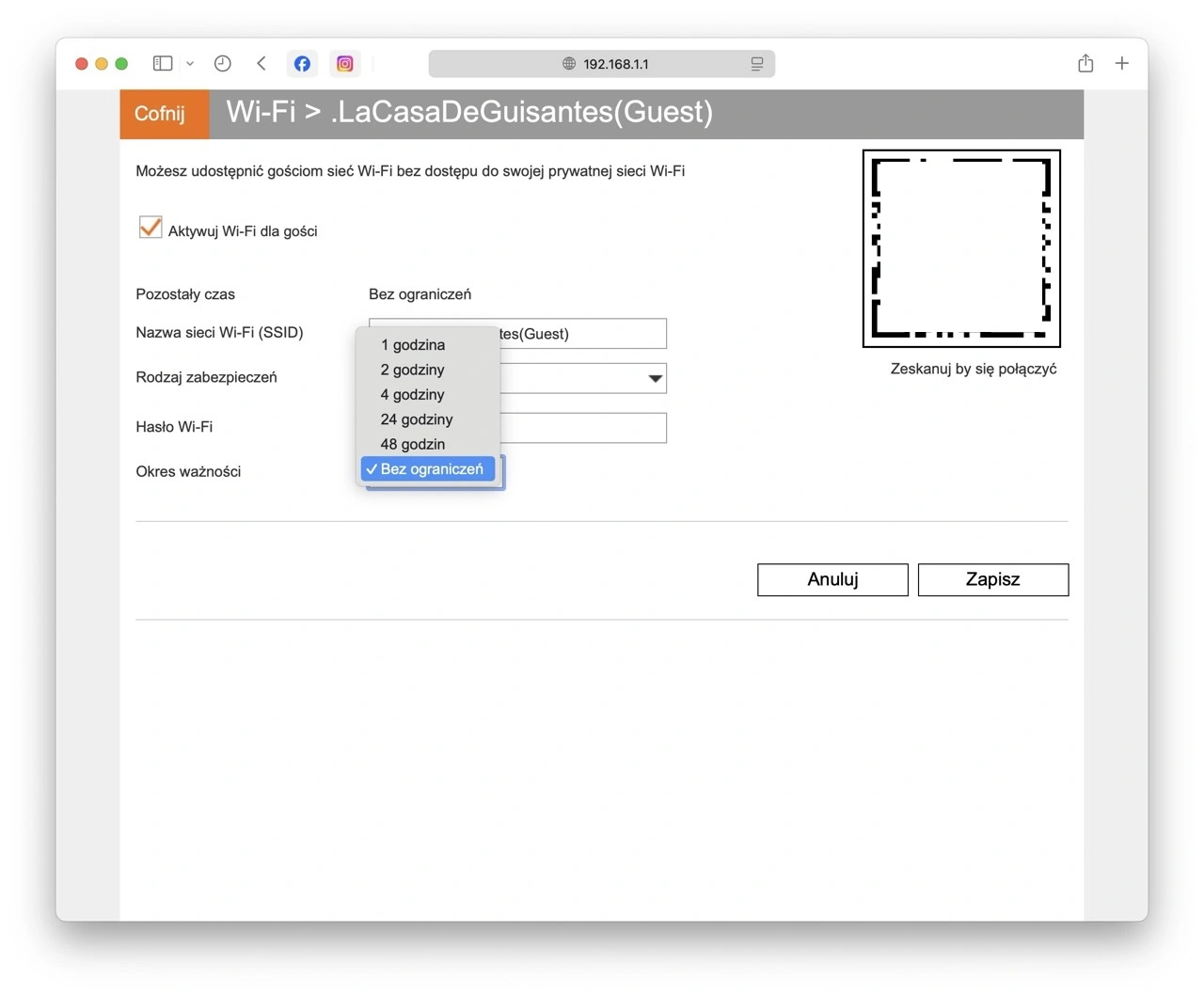1204x995 pixels.
Task: Open the browsing history clock icon
Action: (223, 63)
